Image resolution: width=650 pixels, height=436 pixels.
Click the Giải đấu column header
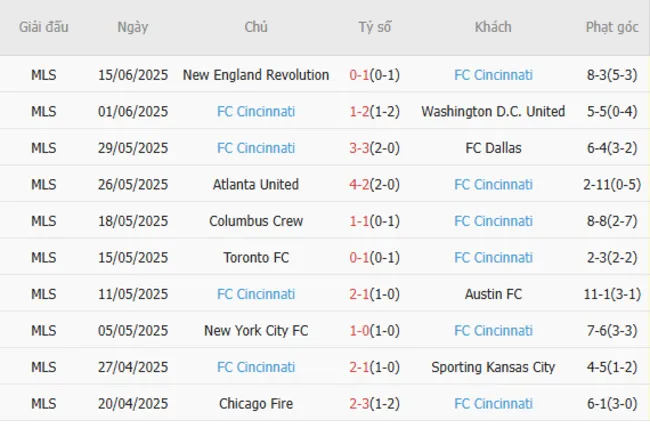pyautogui.click(x=44, y=27)
